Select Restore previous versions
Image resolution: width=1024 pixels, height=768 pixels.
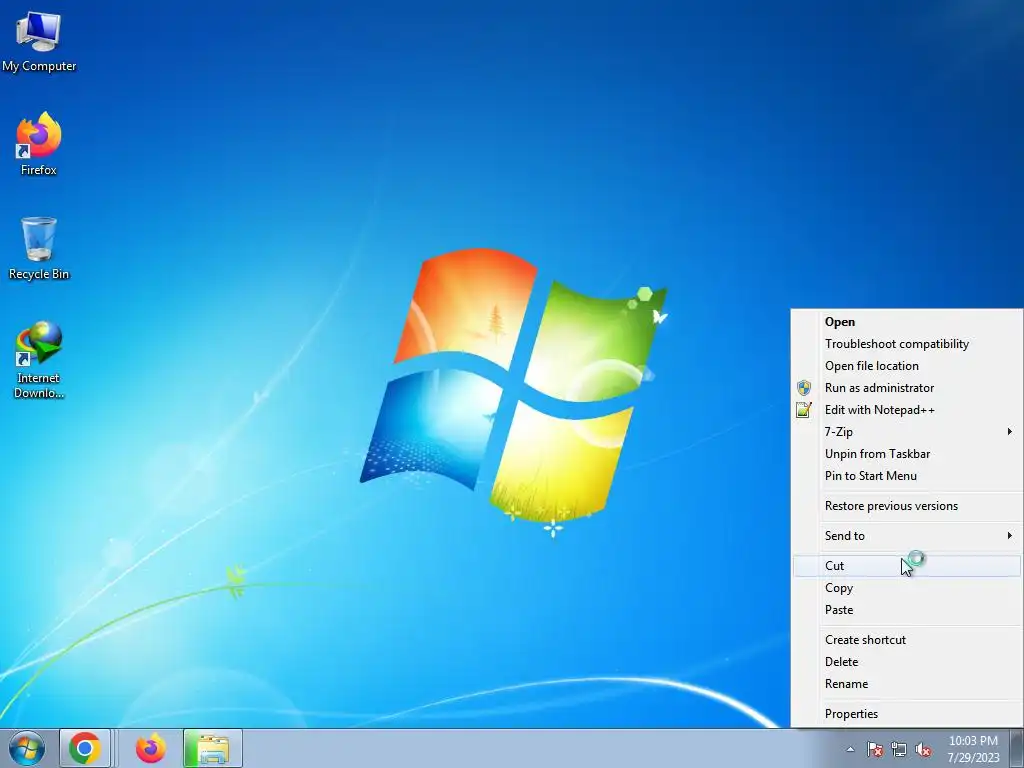(x=907, y=506)
